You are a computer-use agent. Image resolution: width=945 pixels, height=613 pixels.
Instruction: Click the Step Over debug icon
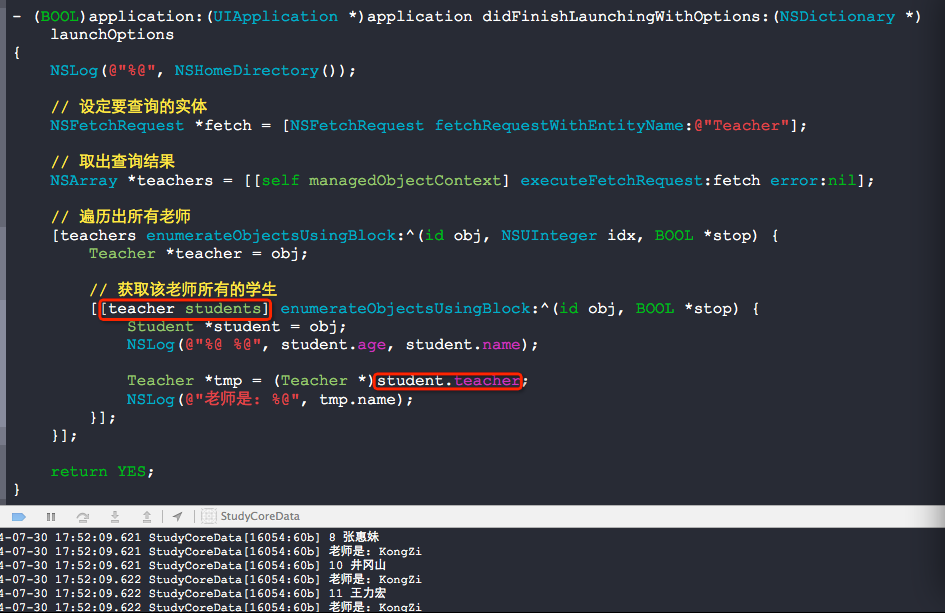click(83, 517)
